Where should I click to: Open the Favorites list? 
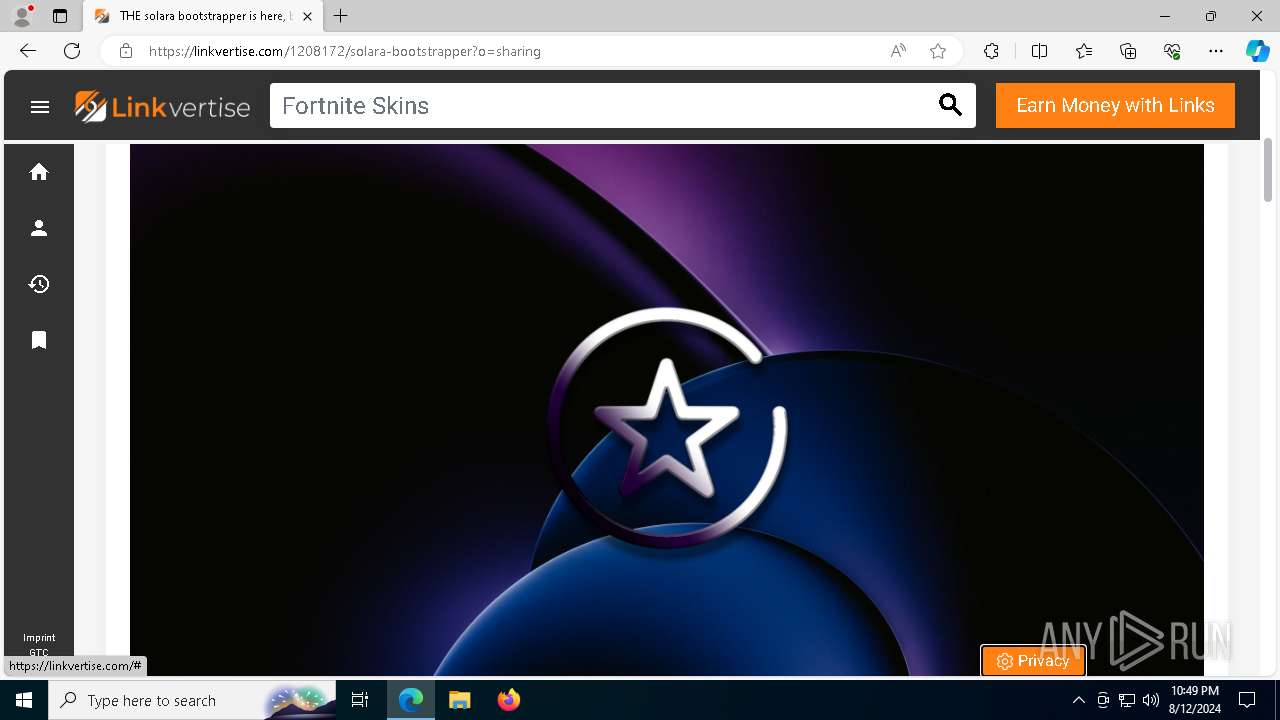point(1084,51)
